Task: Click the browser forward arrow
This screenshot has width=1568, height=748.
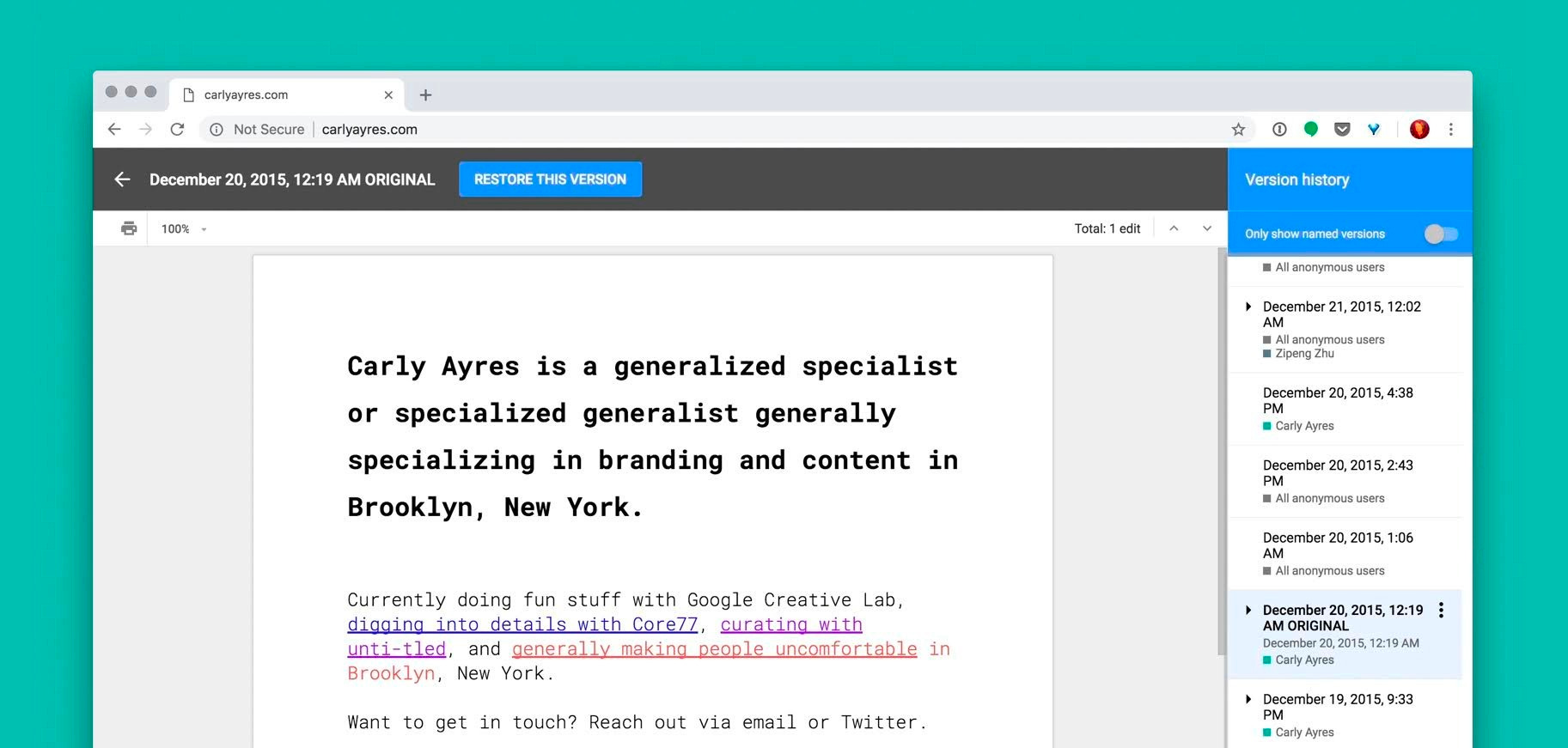Action: (x=145, y=130)
